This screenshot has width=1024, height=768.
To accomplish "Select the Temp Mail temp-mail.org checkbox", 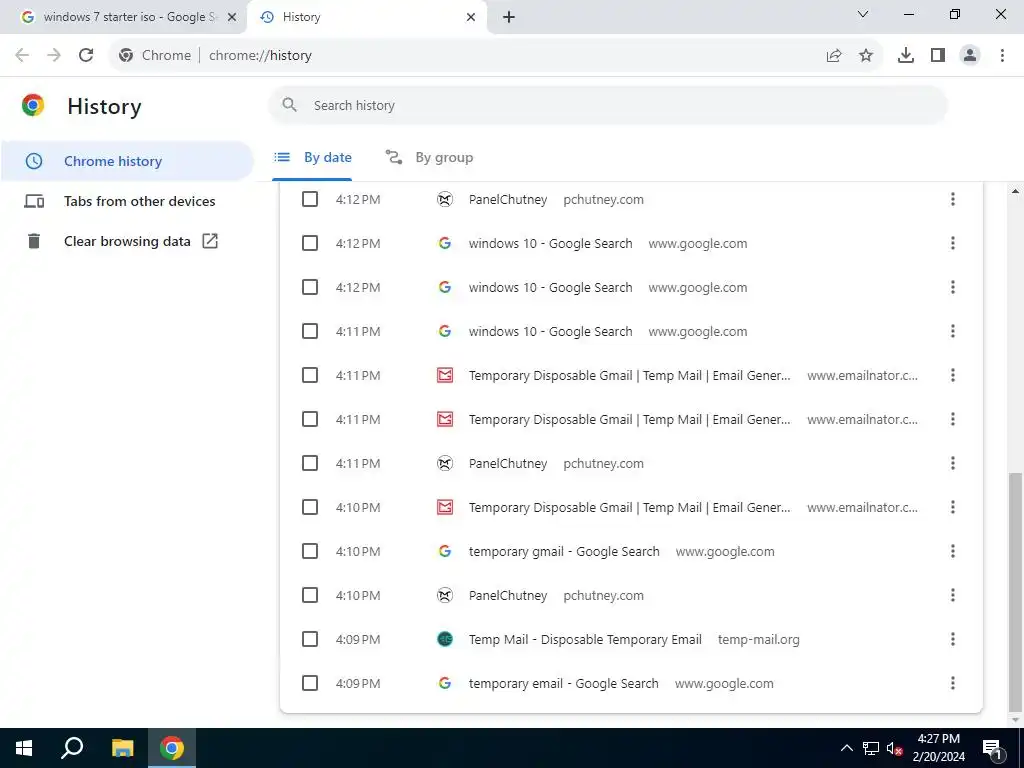I will (x=310, y=639).
